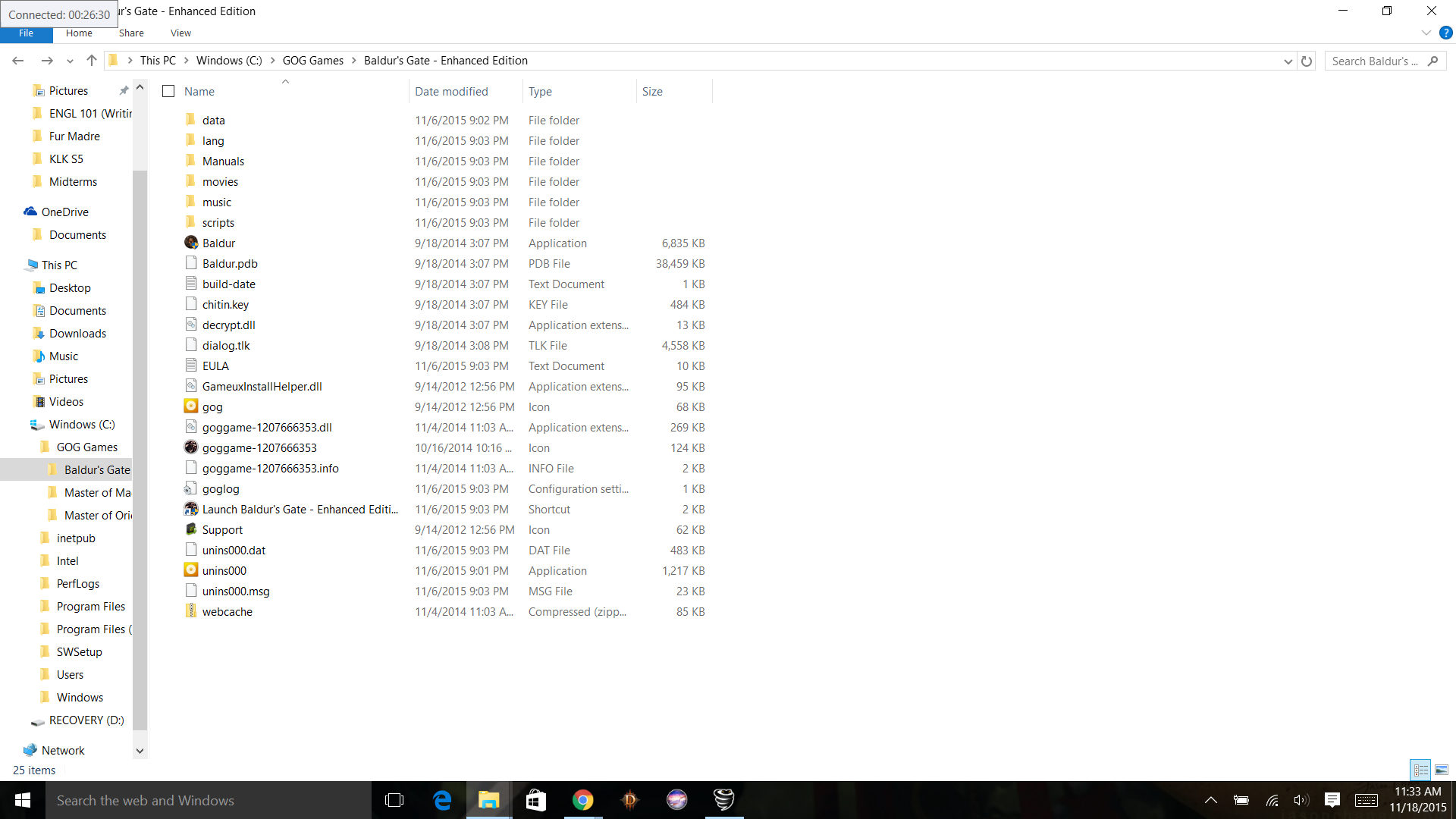Screen dimensions: 1456x819
Task: Click the Support icon file
Action: [x=191, y=529]
